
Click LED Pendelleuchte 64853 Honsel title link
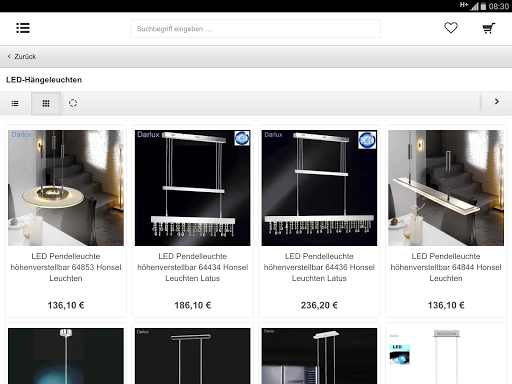[x=66, y=267]
